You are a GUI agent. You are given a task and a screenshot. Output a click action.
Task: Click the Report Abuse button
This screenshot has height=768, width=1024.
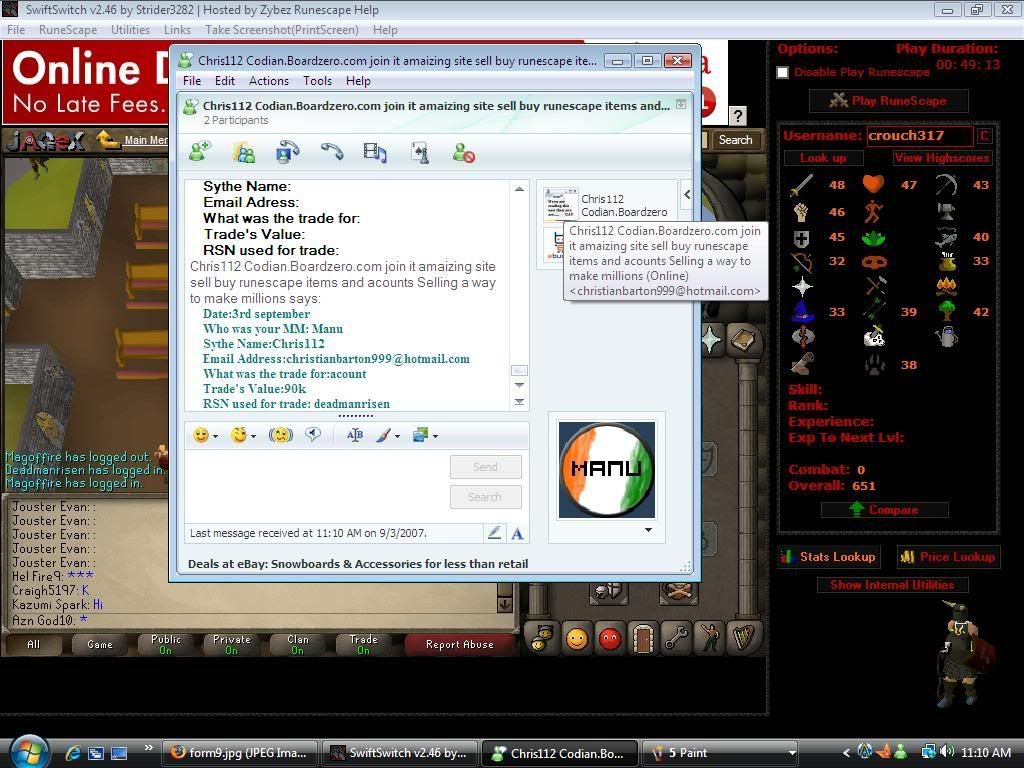click(x=460, y=645)
